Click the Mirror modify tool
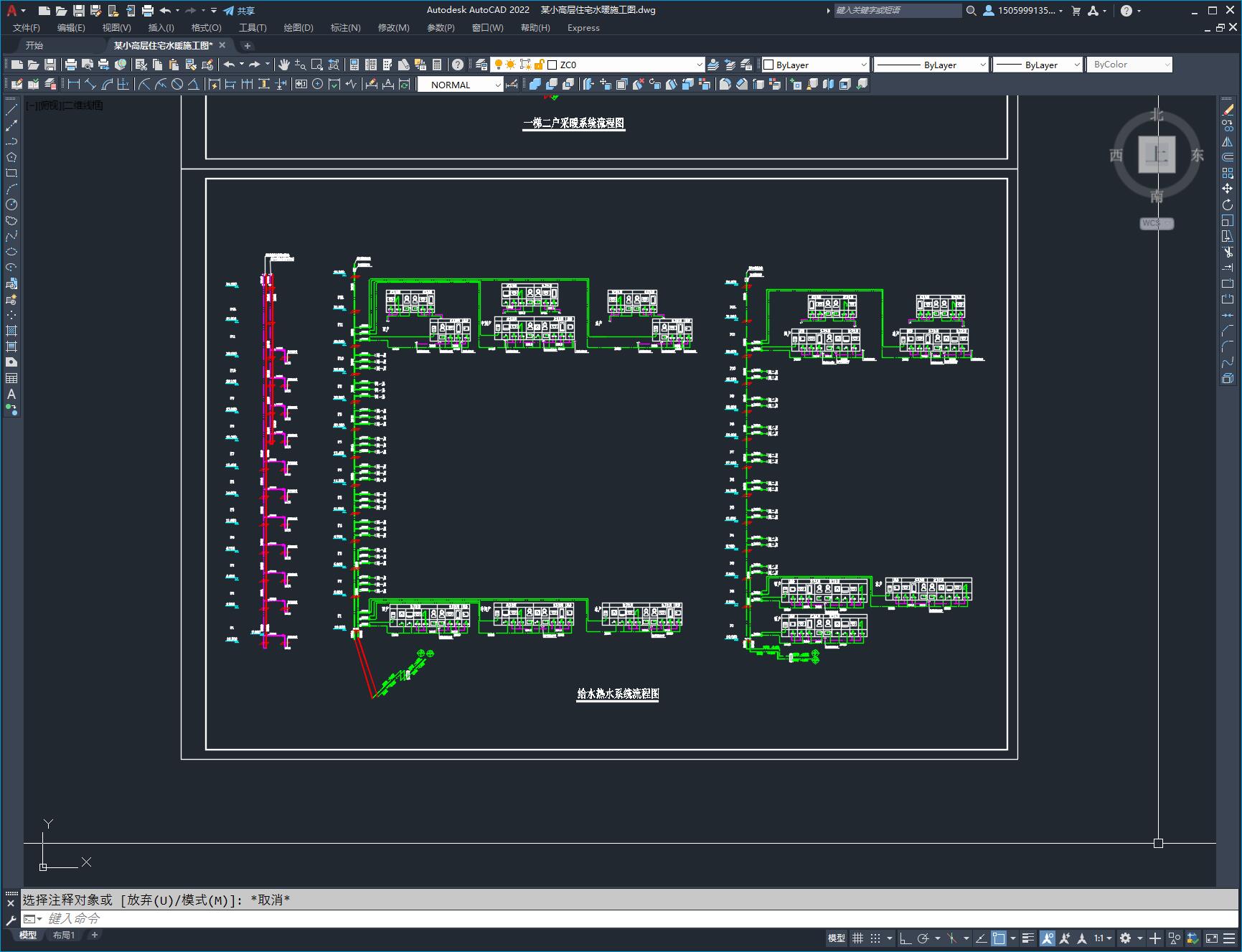 click(x=1228, y=141)
